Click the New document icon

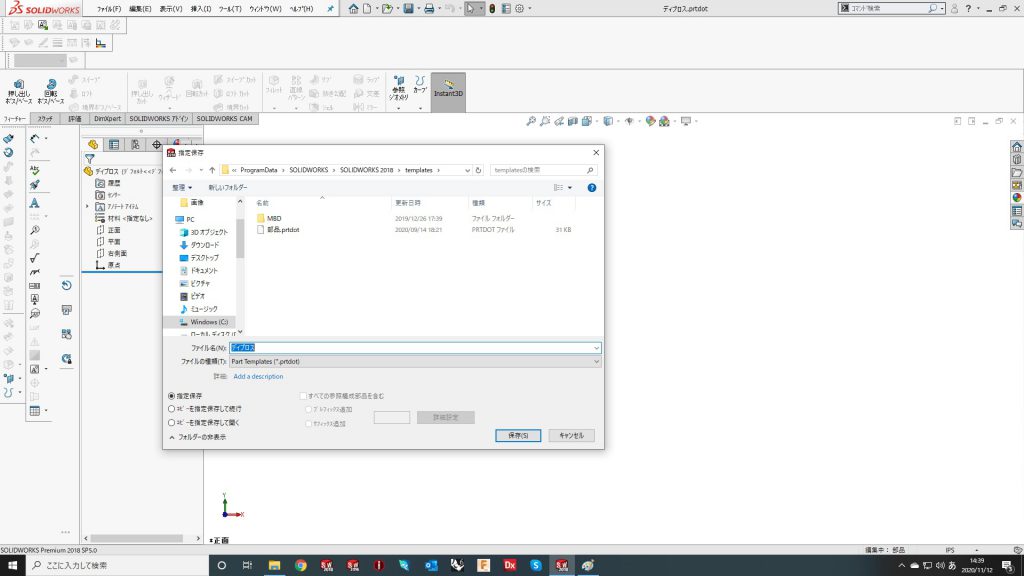[367, 8]
